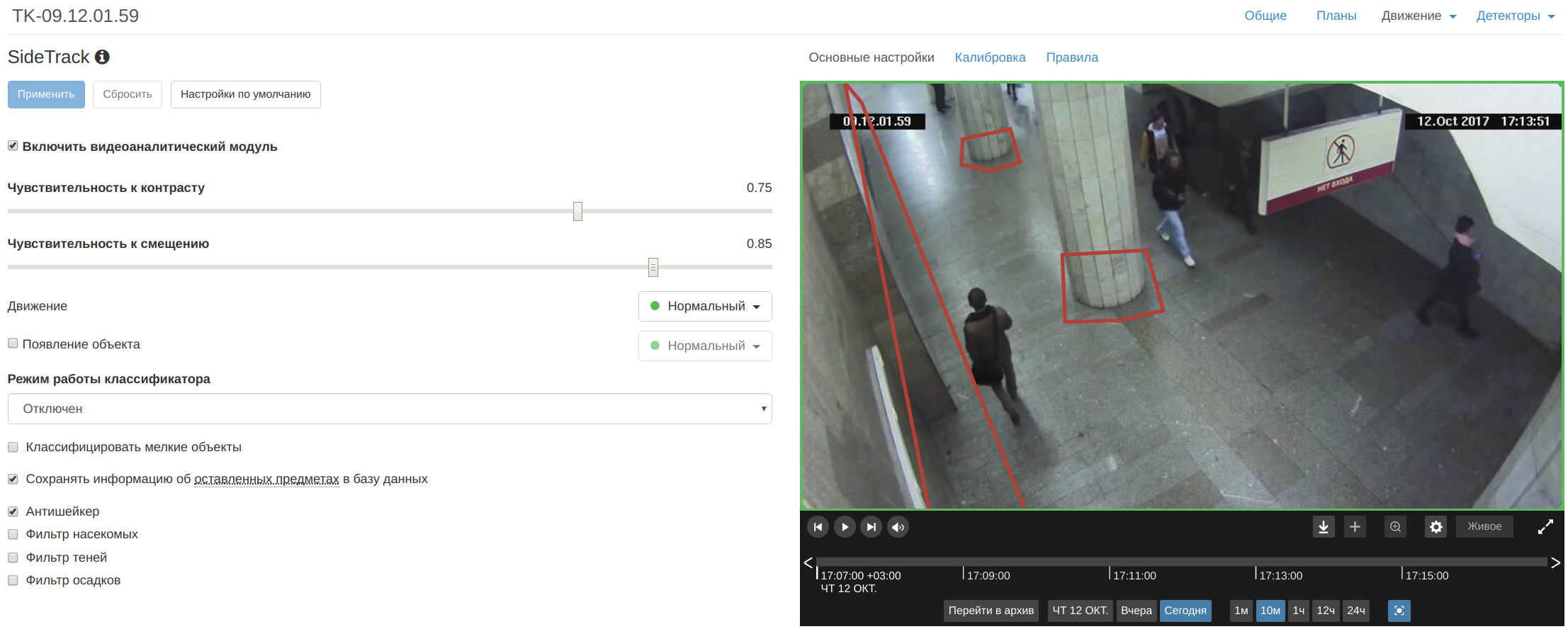The image size is (1568, 629).
Task: Activate the zoom magnifier icon
Action: (1396, 526)
